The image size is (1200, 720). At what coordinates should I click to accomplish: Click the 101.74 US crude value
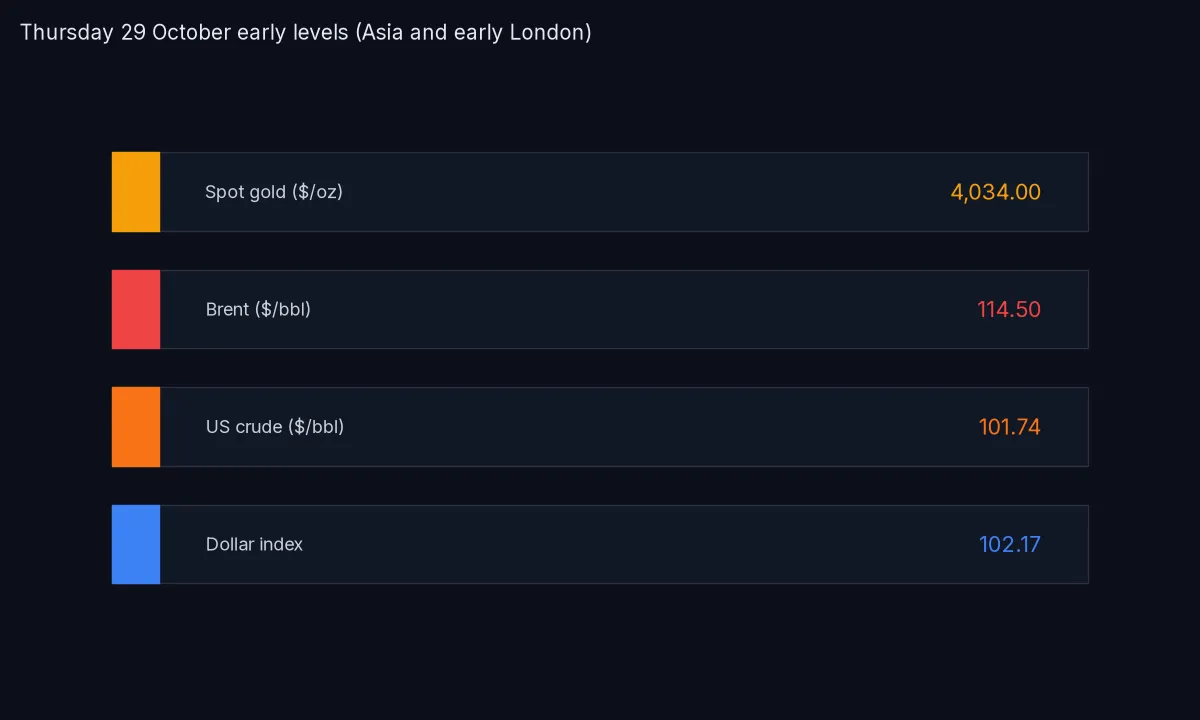tap(1010, 427)
